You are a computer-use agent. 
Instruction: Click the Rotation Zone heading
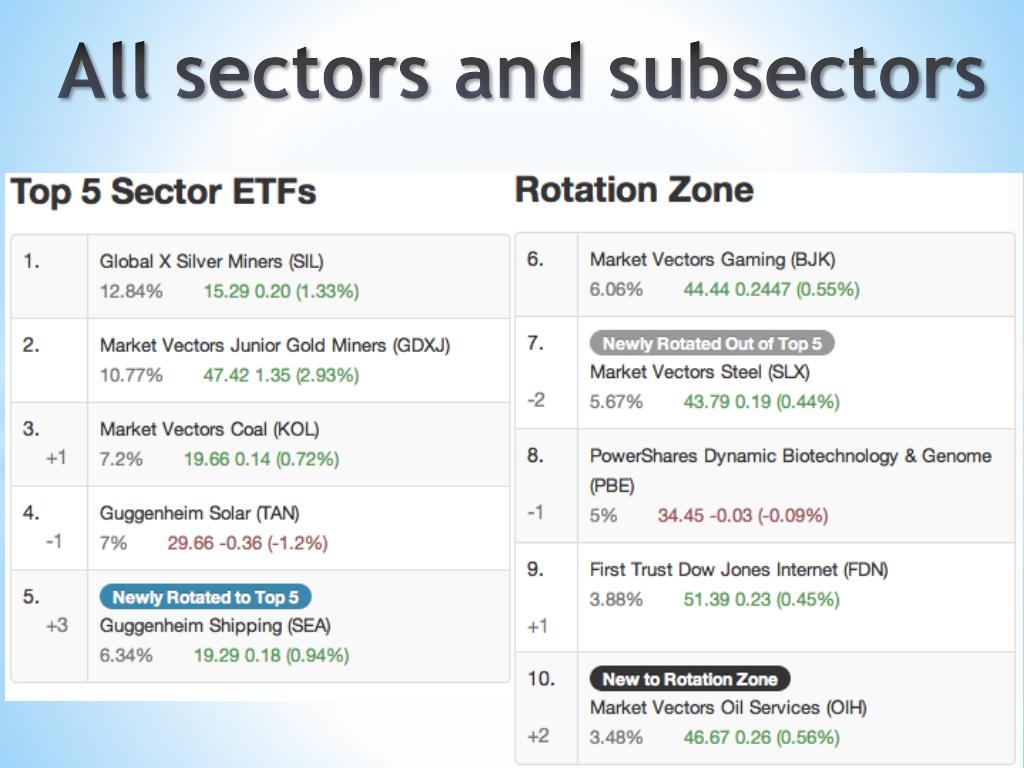tap(634, 190)
